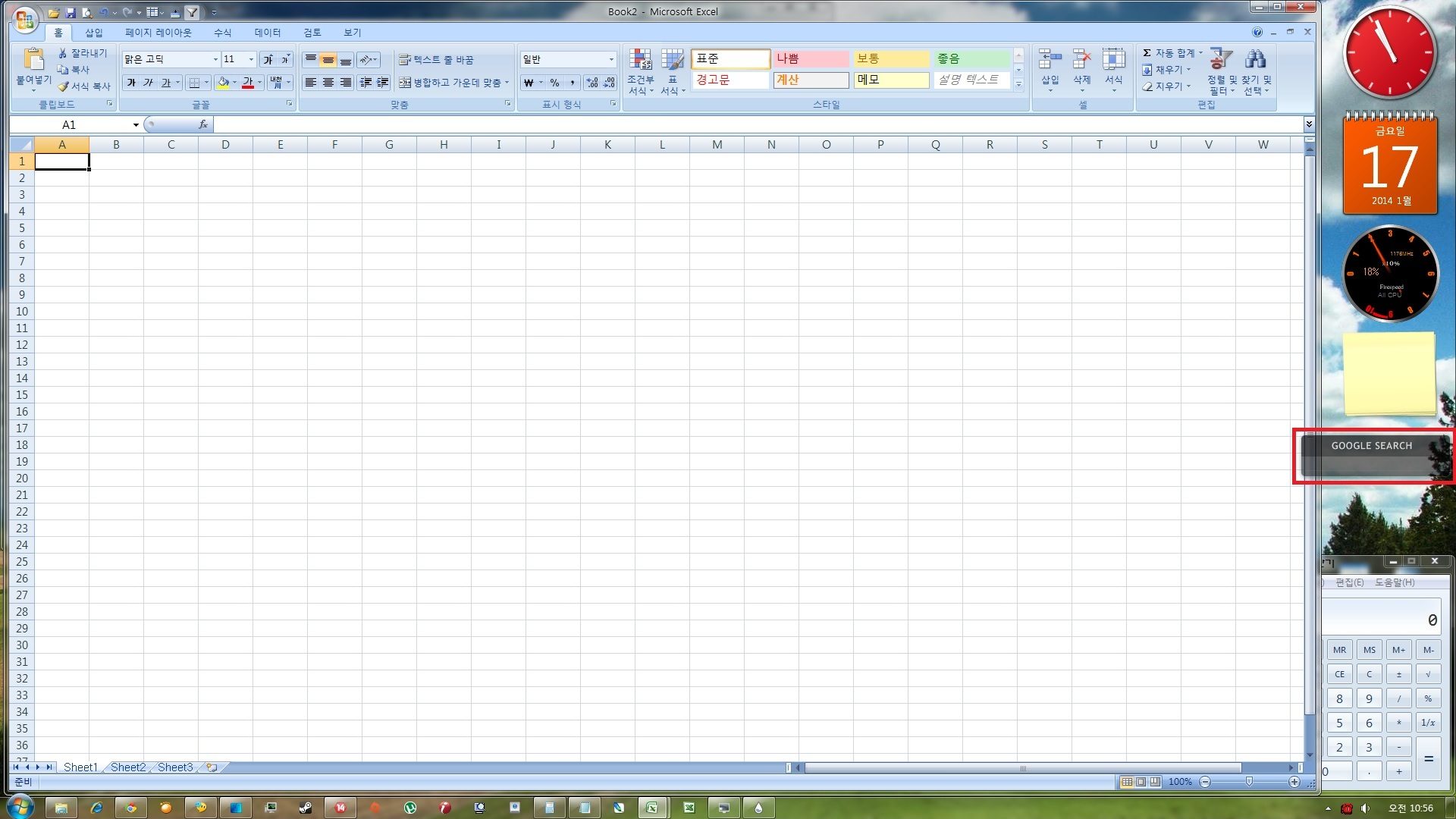The image size is (1456, 819).
Task: Click the Delete cells (삭제) icon
Action: tap(1081, 60)
